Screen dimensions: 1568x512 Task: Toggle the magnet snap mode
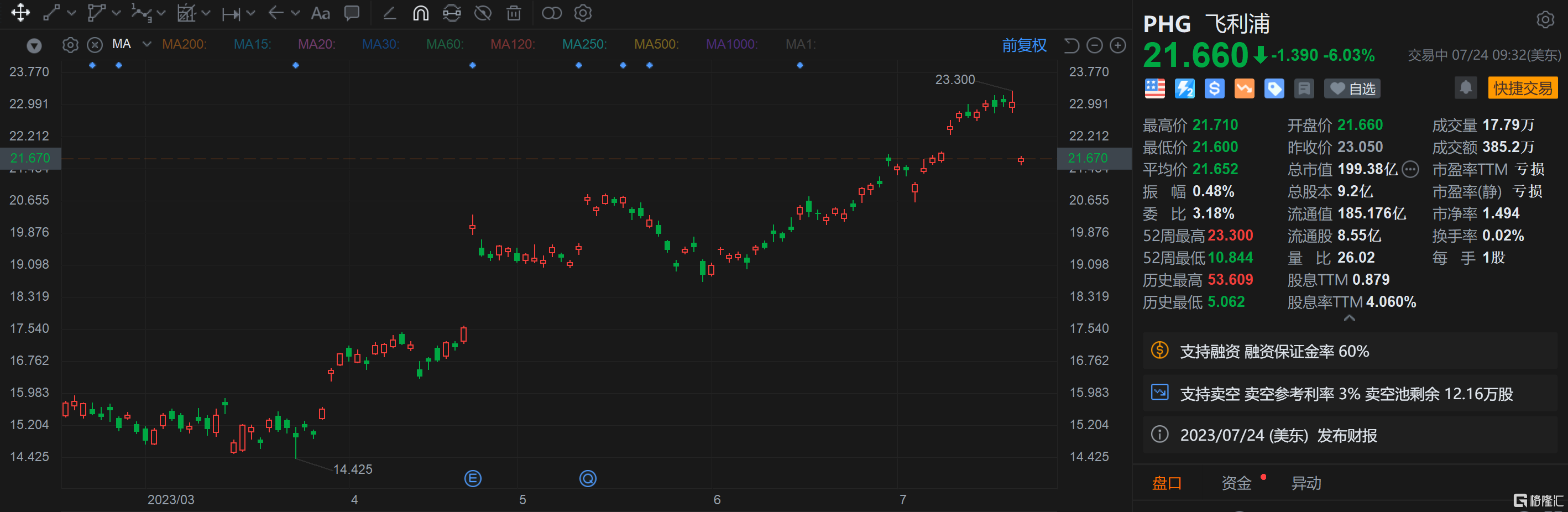pyautogui.click(x=421, y=13)
